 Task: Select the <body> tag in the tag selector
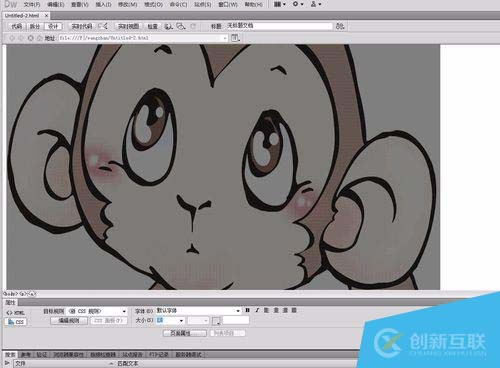[11, 294]
